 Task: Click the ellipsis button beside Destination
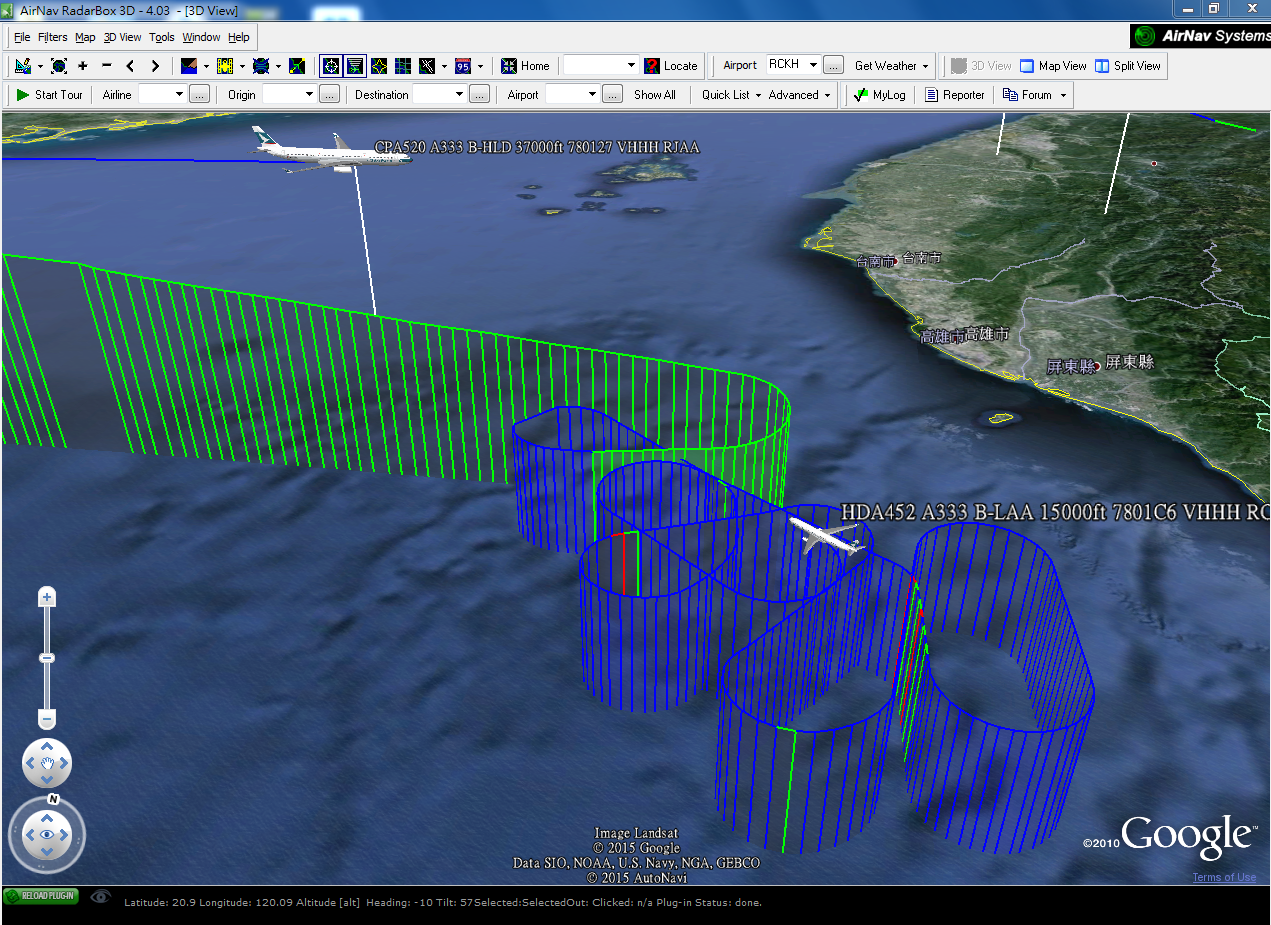tap(480, 95)
